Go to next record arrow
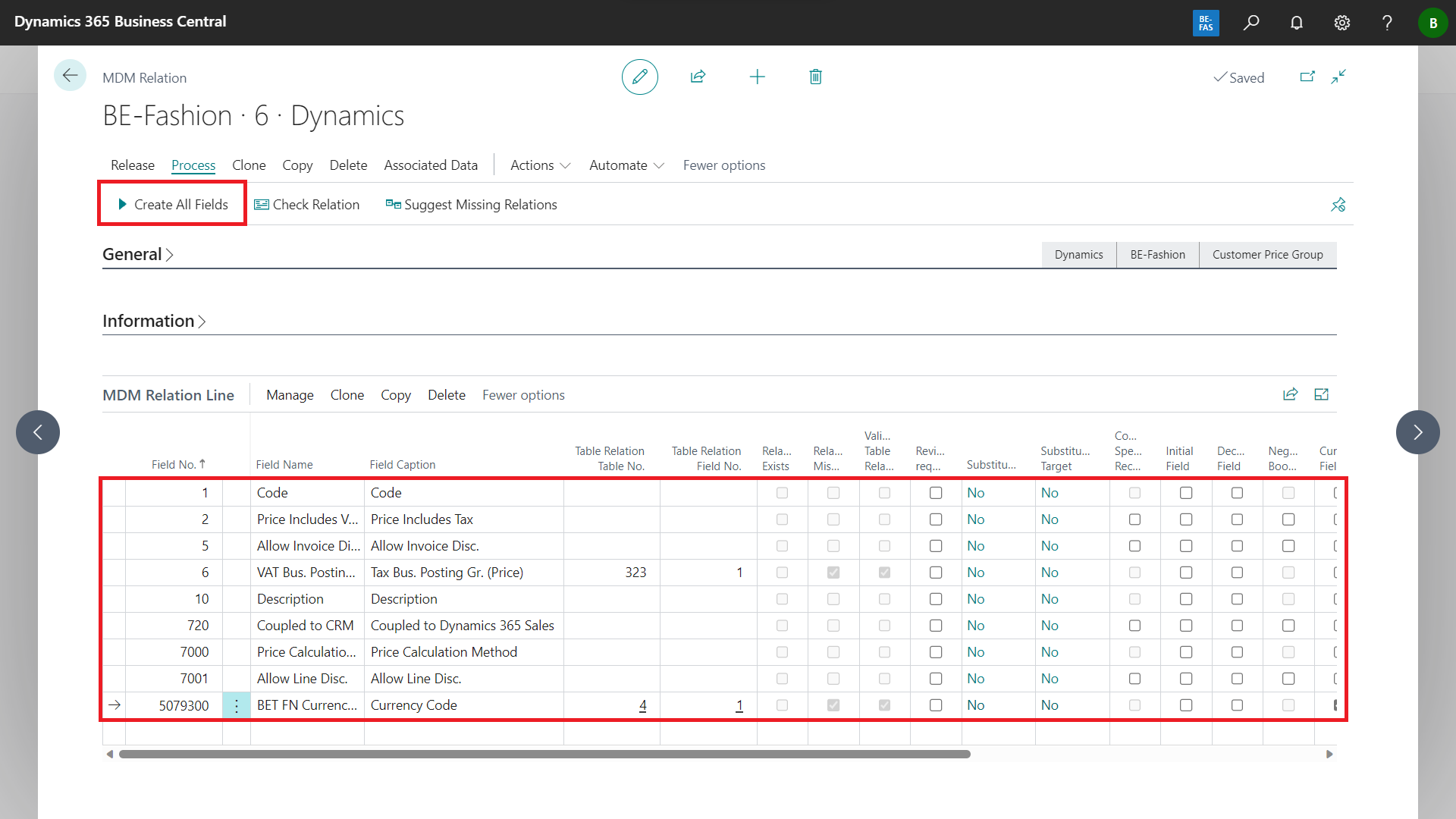The image size is (1456, 819). click(x=1417, y=432)
